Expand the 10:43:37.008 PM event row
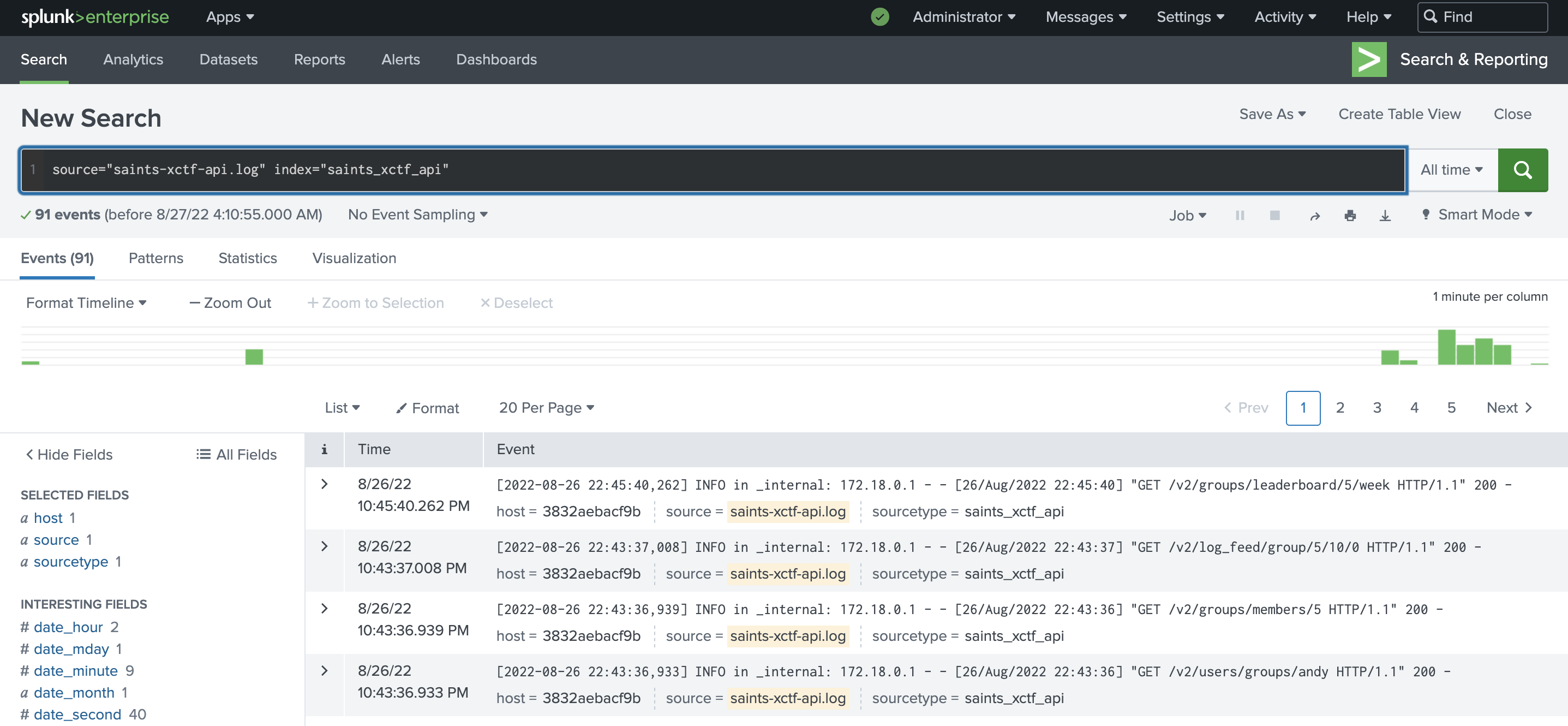Viewport: 1568px width, 726px height. point(325,546)
